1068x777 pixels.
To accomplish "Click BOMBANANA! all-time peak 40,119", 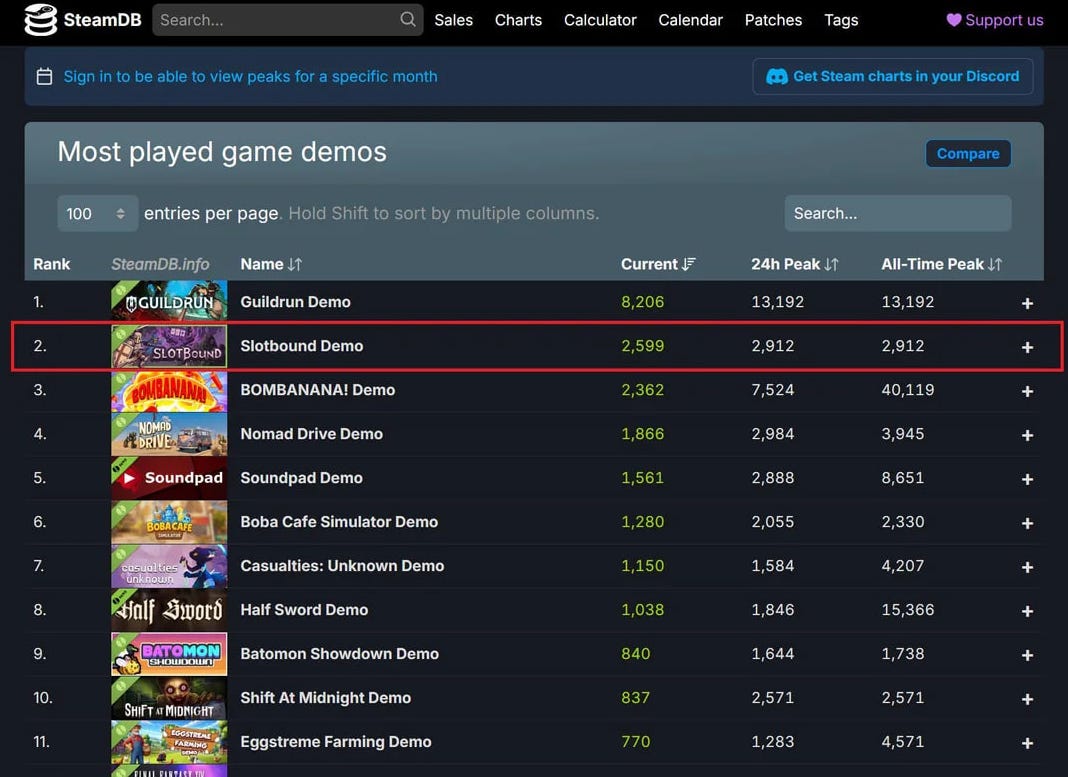I will pos(907,390).
